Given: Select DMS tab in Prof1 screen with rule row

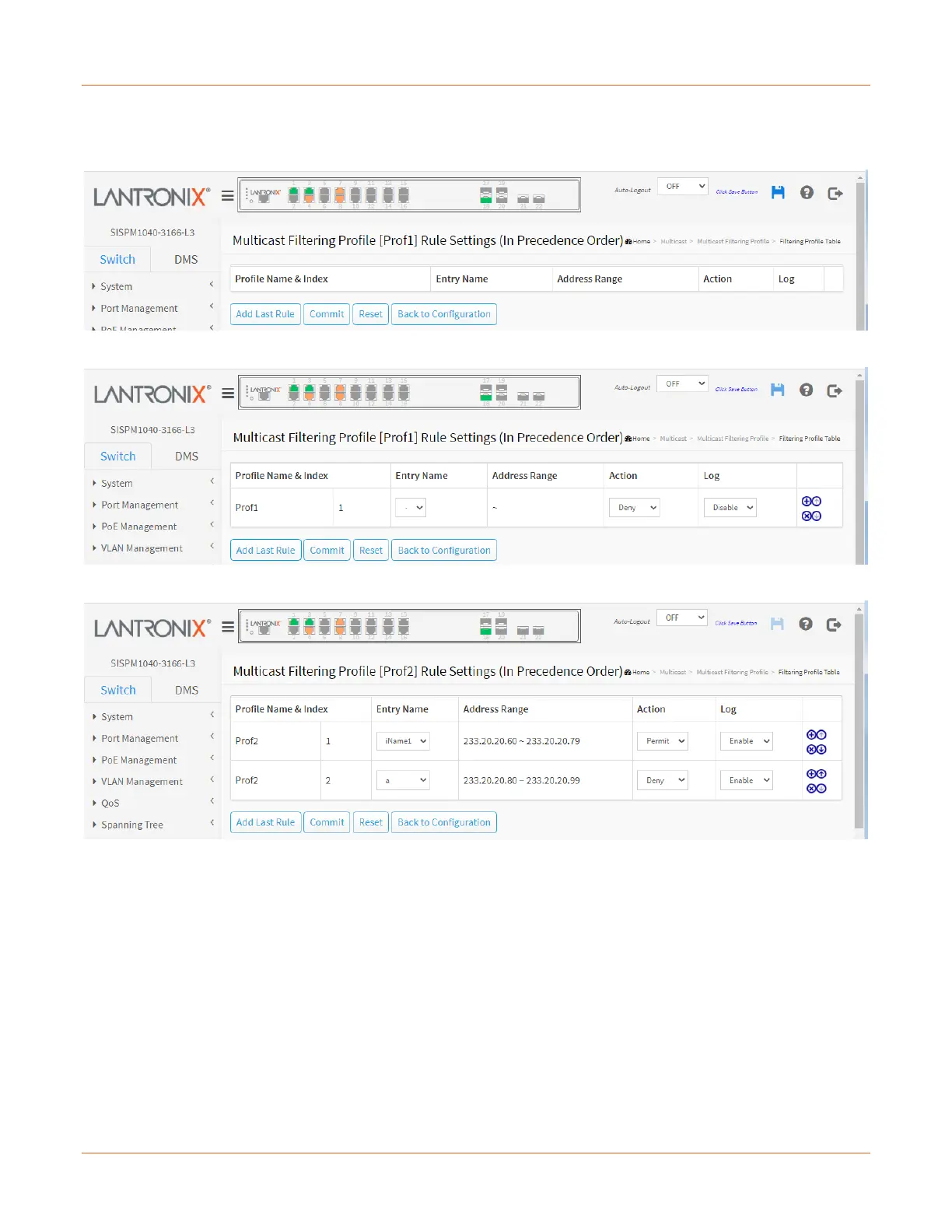Looking at the screenshot, I should click(x=187, y=456).
